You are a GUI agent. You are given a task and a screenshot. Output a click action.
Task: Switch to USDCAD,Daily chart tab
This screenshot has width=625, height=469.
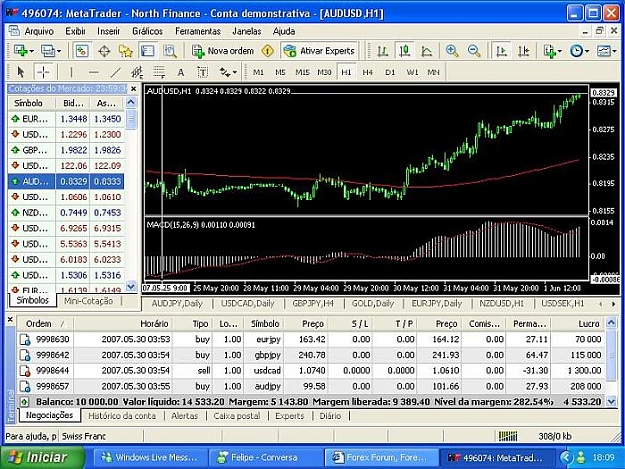point(248,304)
